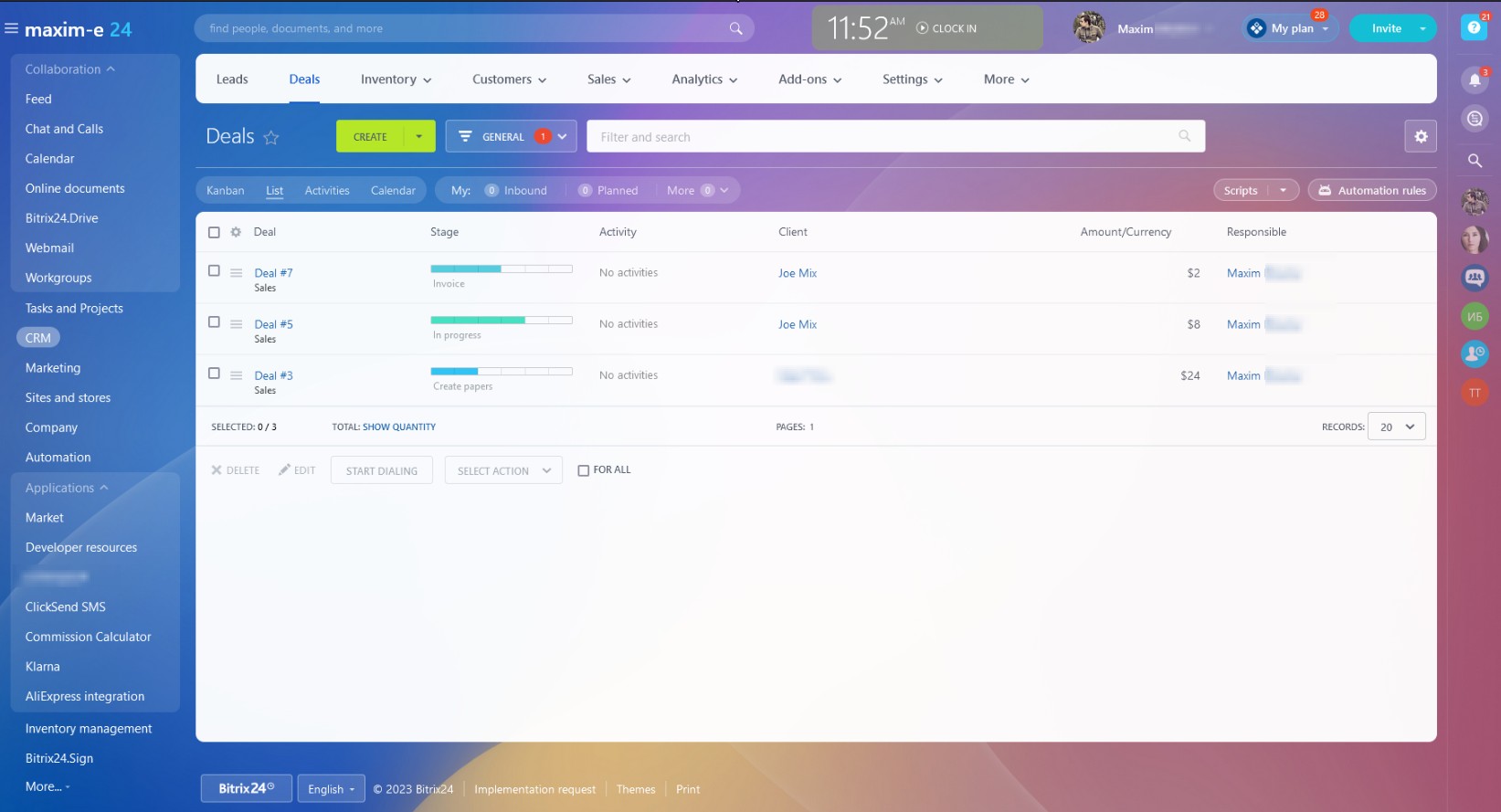The width and height of the screenshot is (1501, 812).
Task: Click the Invoice stage progress bar for Deal #7
Action: pos(502,269)
